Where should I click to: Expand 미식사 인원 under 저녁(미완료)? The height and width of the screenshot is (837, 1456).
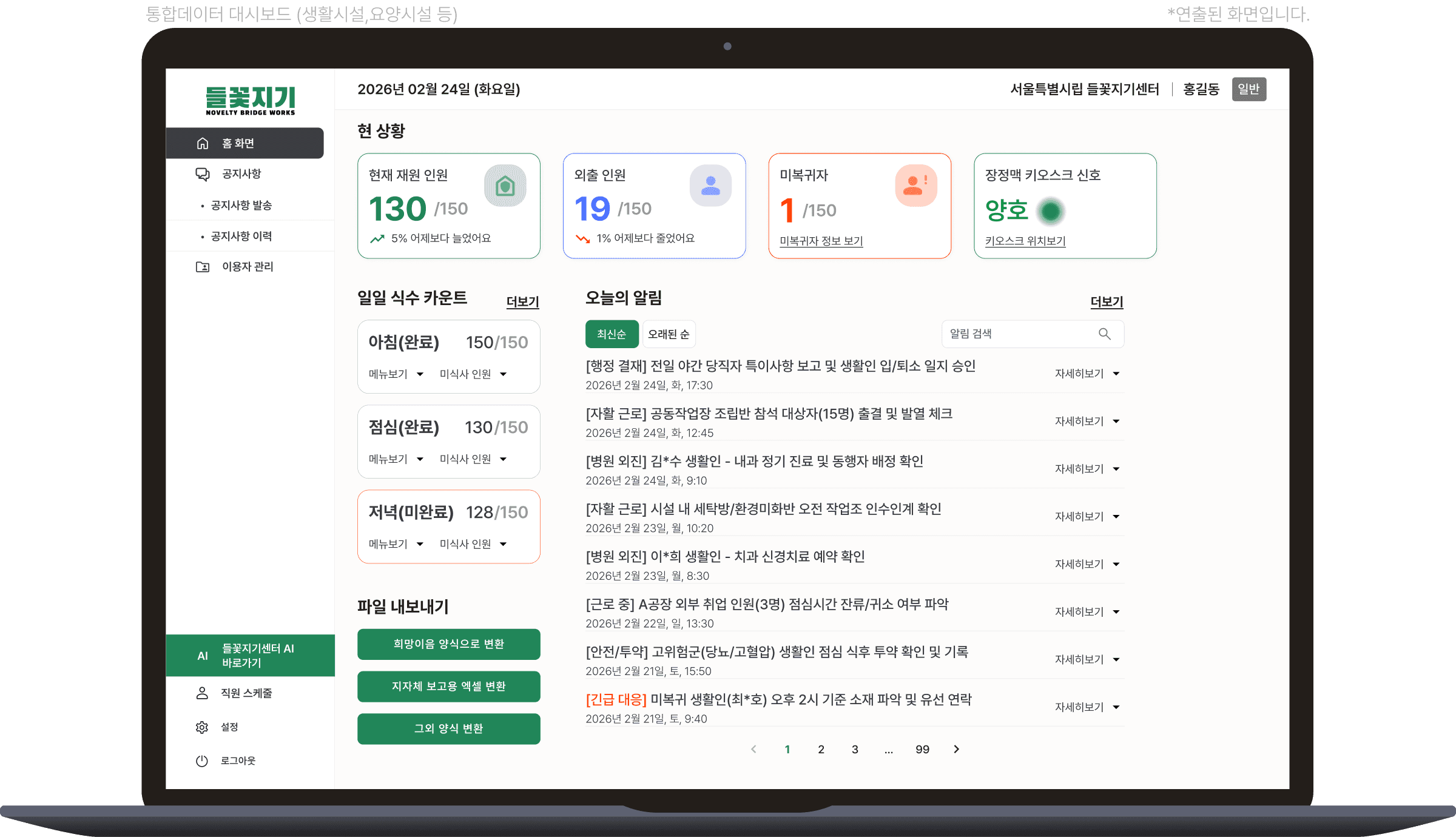[473, 544]
